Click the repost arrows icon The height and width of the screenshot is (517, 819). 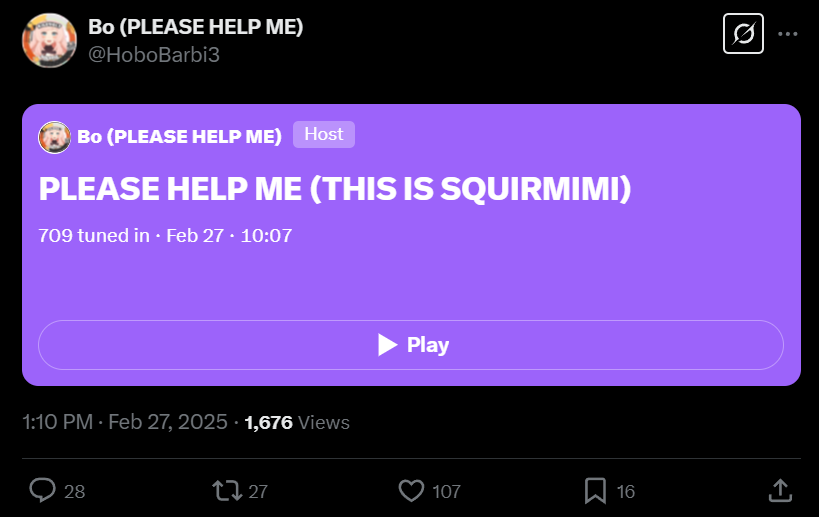click(x=227, y=491)
